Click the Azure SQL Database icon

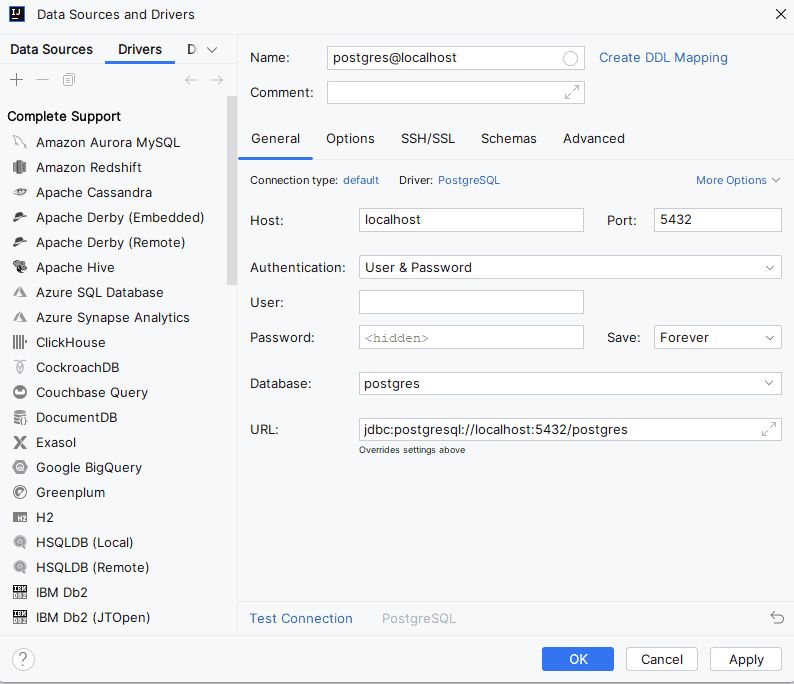20,293
